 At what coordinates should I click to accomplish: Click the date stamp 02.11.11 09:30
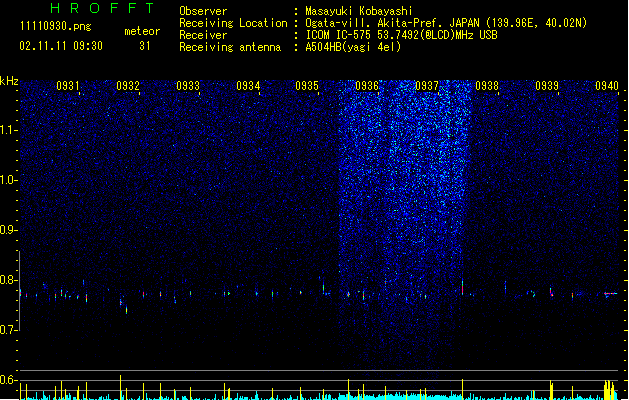pos(61,46)
